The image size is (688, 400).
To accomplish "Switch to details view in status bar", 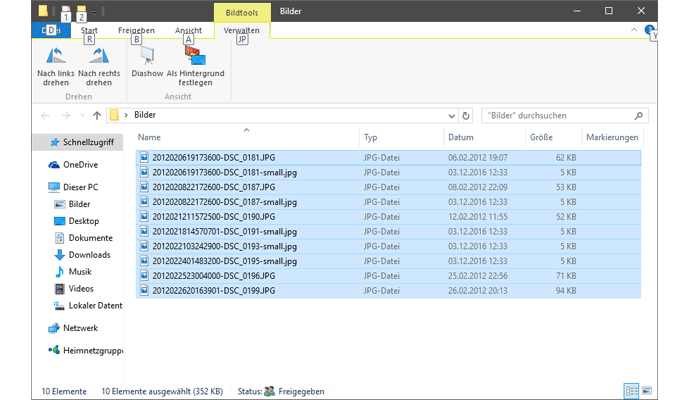I will coord(631,391).
